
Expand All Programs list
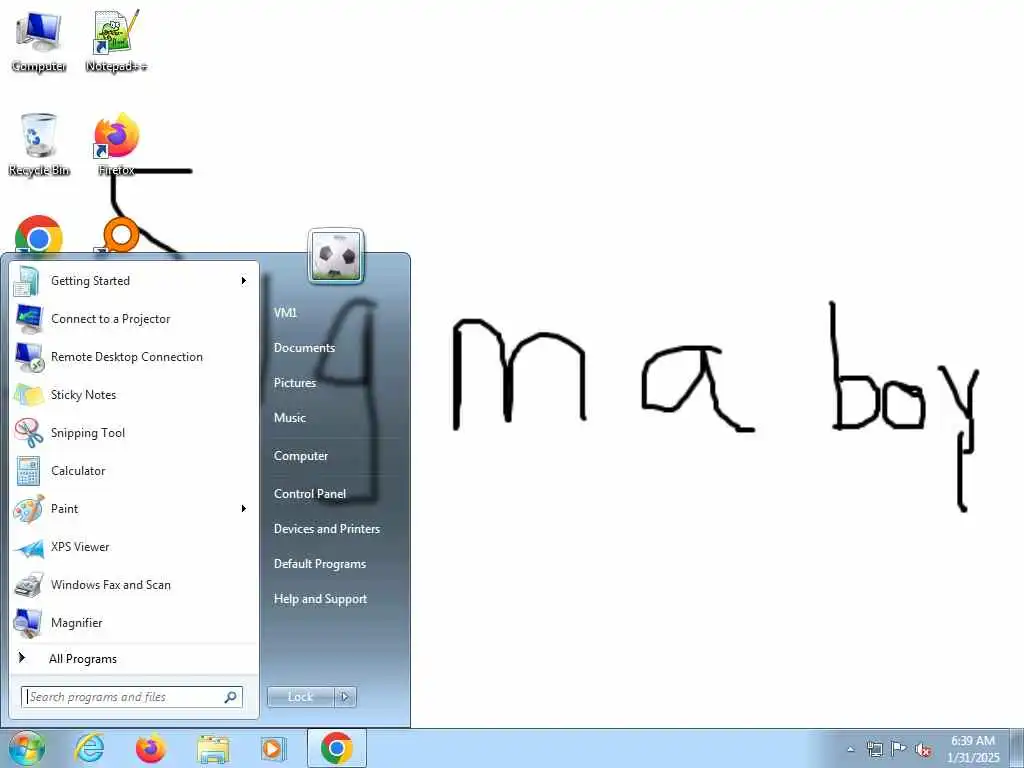(133, 658)
